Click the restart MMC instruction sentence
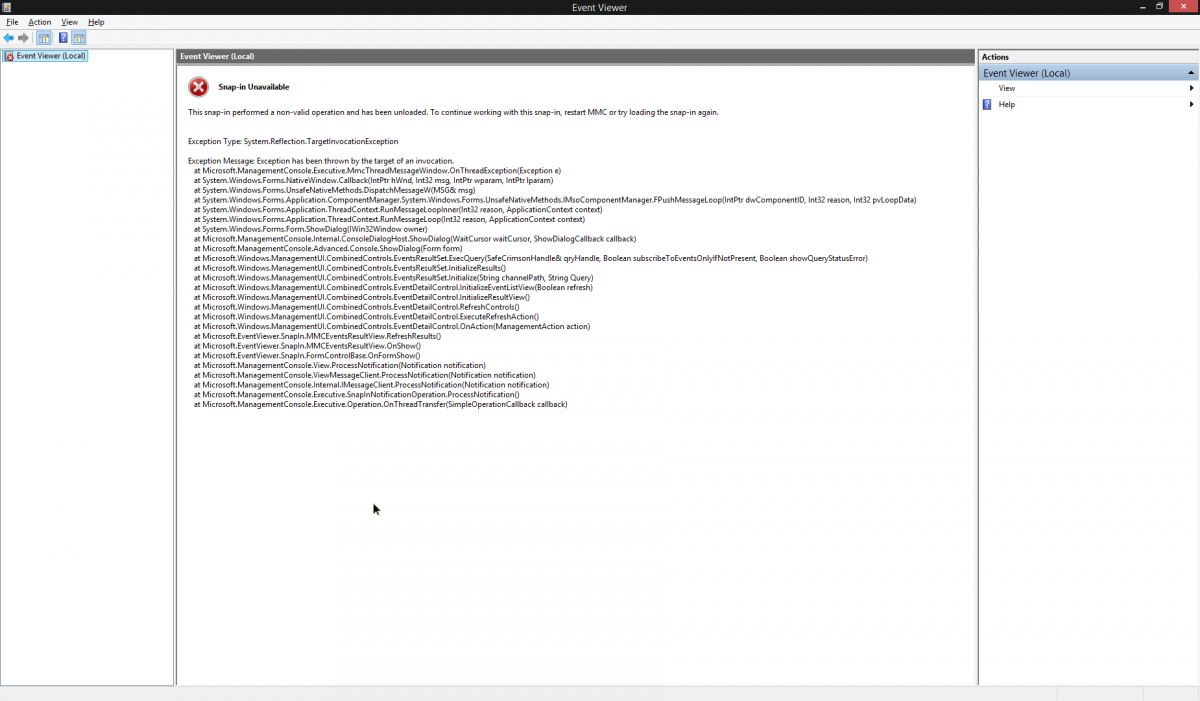This screenshot has height=701, width=1200. point(453,112)
